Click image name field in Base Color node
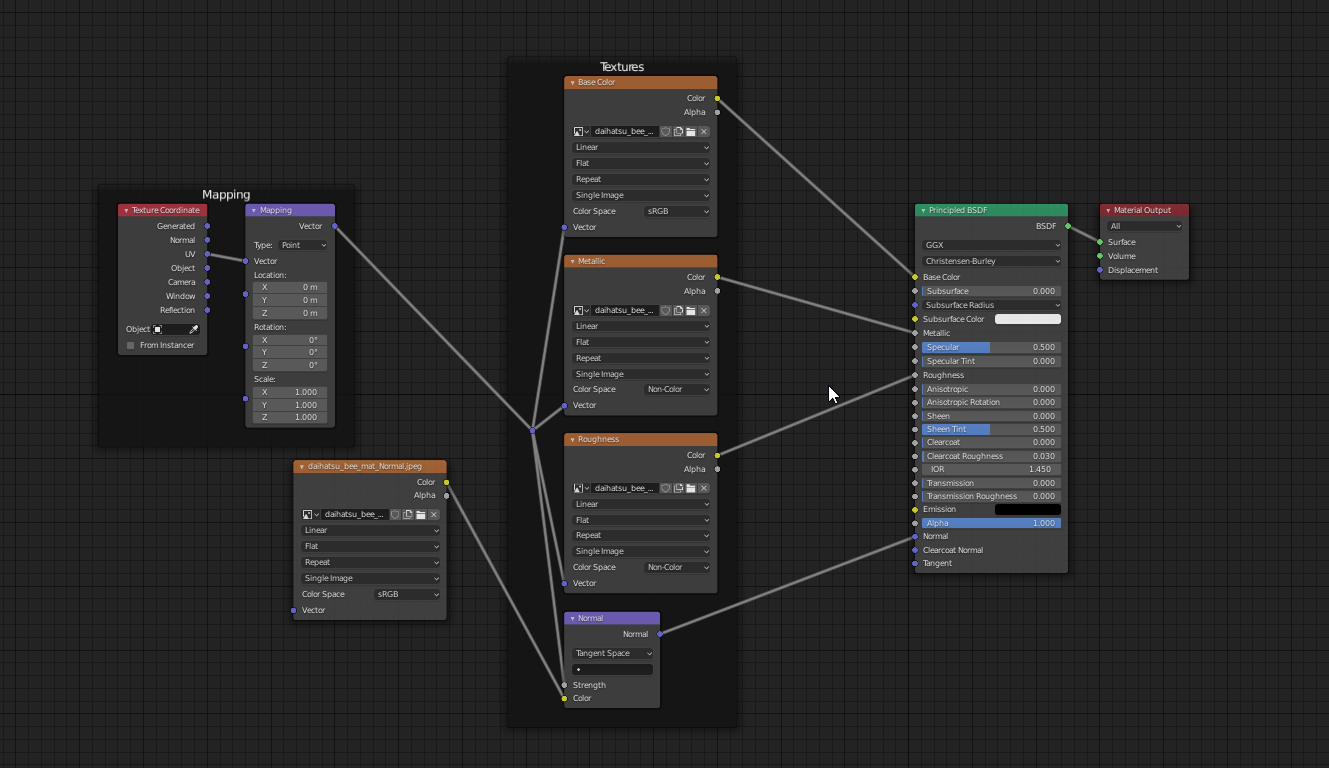This screenshot has height=768, width=1329. [x=624, y=131]
